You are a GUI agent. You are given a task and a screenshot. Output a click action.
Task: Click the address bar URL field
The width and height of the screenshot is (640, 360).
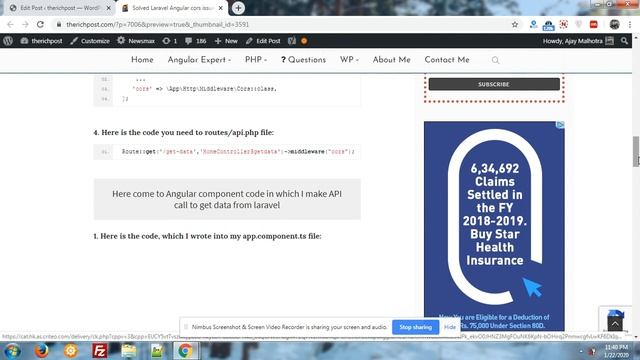pos(282,24)
